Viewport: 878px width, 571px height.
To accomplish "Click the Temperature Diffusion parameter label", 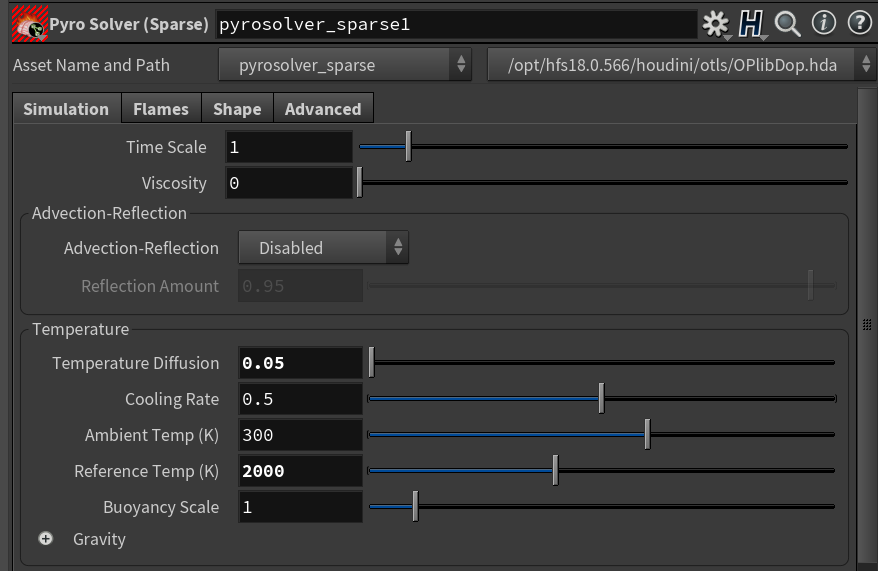I will point(136,363).
